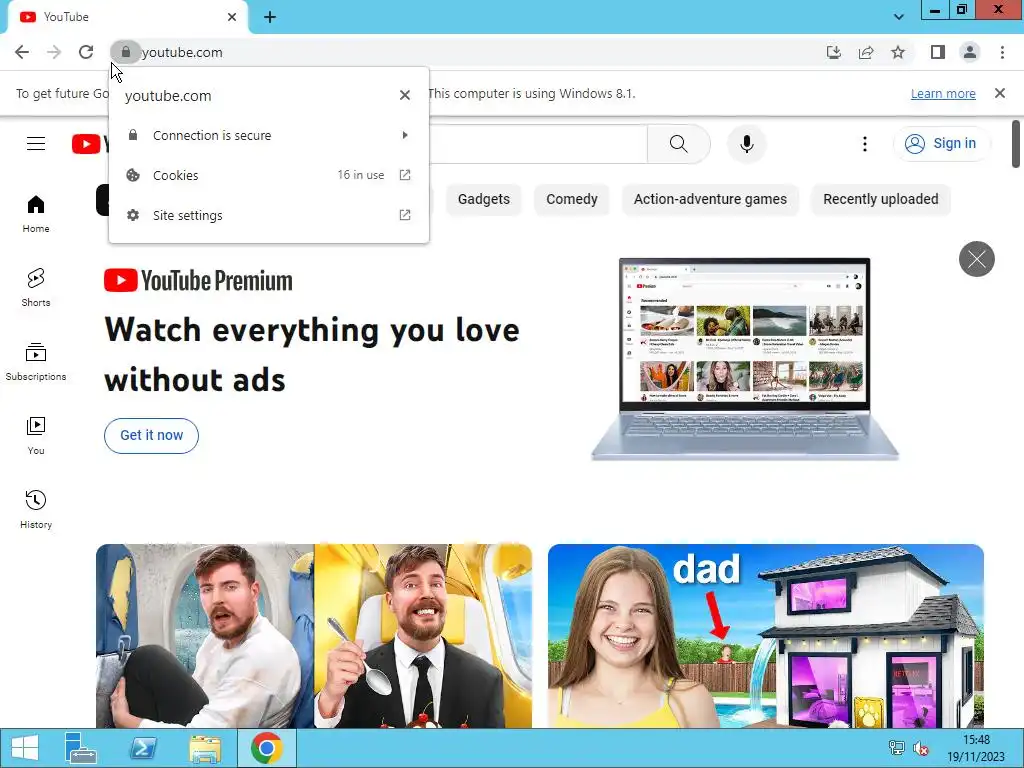Expand Connection is secure details
Viewport: 1024px width, 768px height.
pos(269,135)
